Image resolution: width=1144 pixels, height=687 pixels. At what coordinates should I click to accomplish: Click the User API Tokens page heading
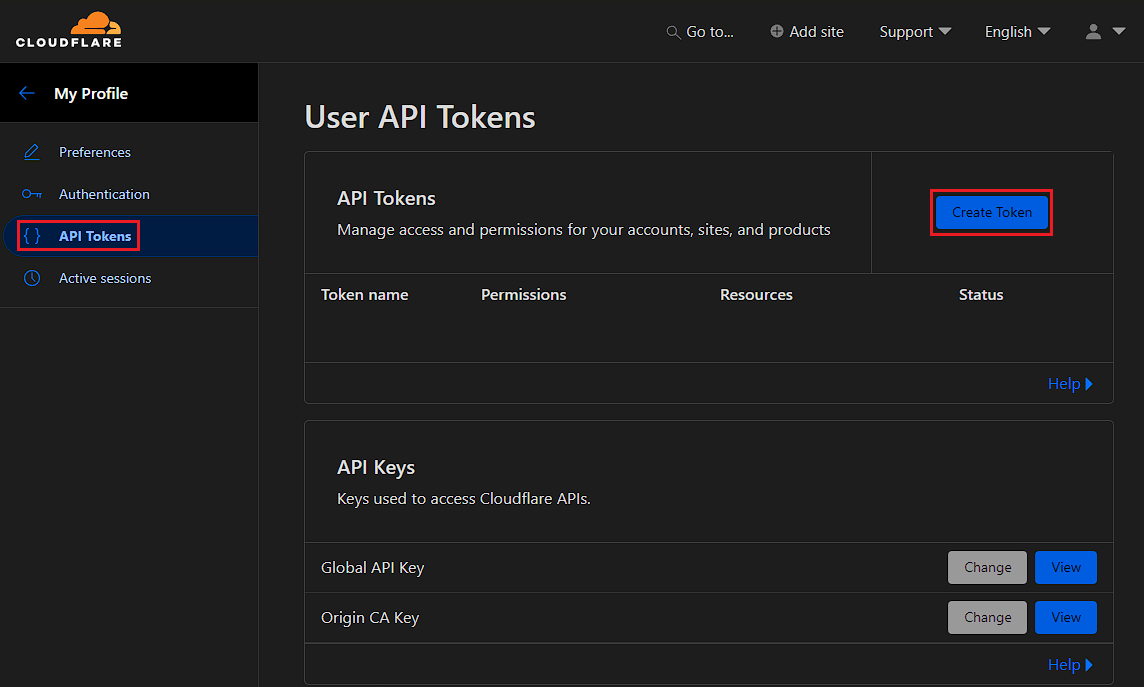click(x=420, y=117)
